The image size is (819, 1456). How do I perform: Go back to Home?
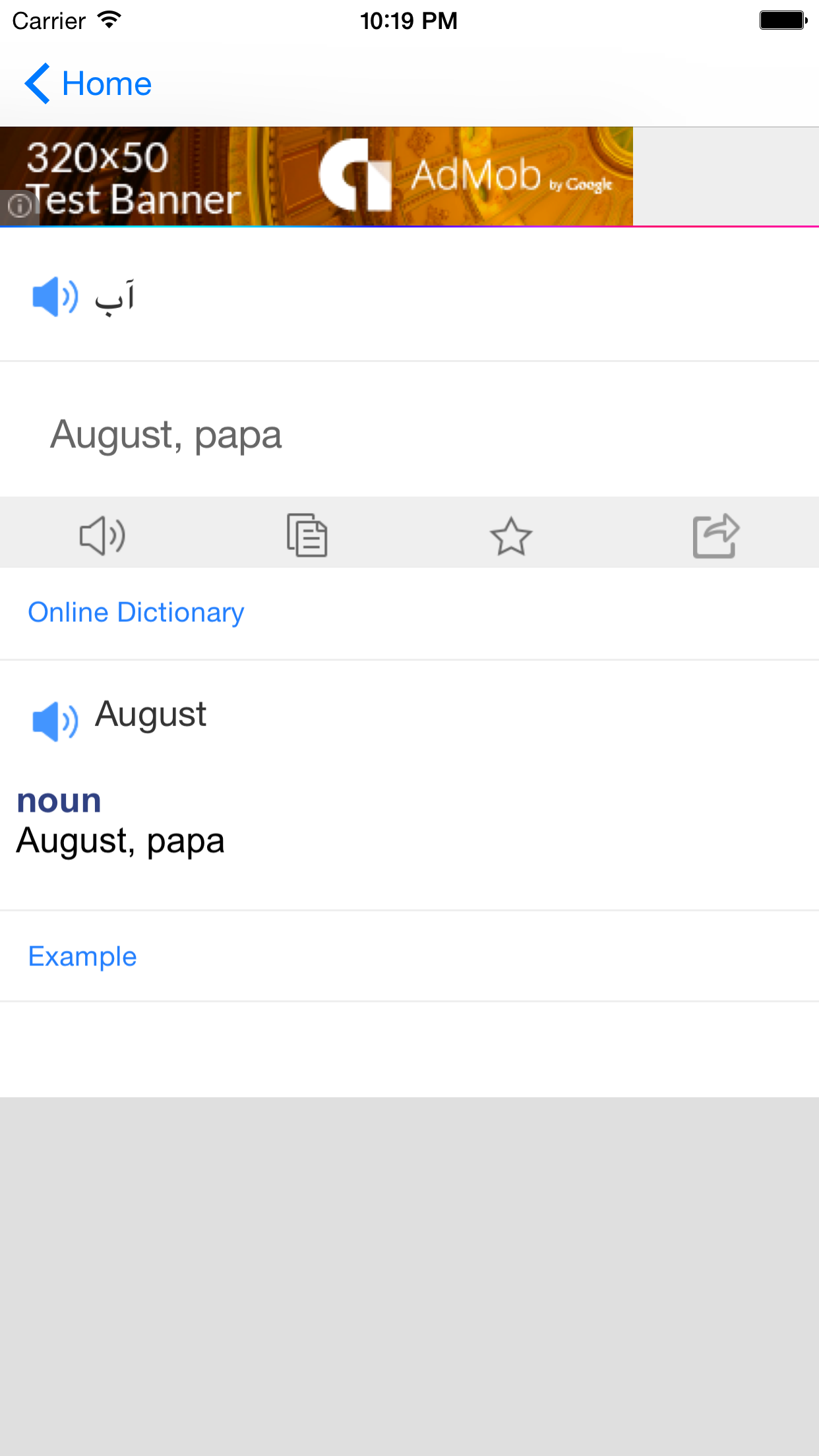pos(88,84)
